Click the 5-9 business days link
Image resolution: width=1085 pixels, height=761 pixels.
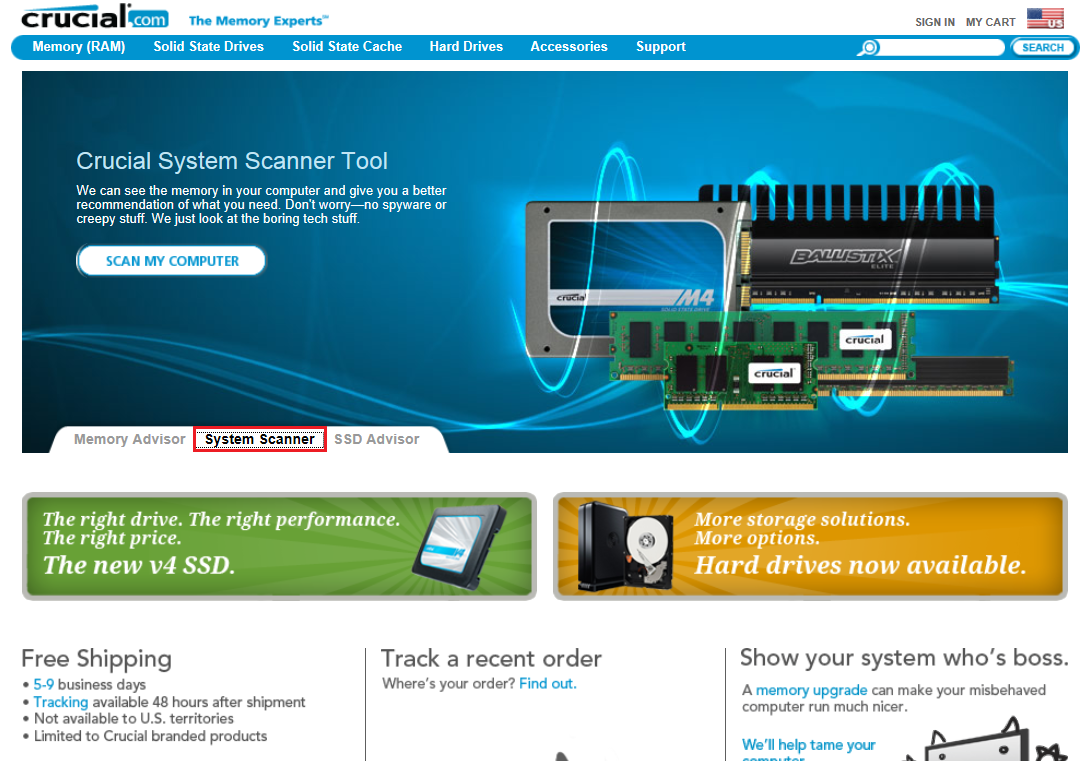coord(44,684)
